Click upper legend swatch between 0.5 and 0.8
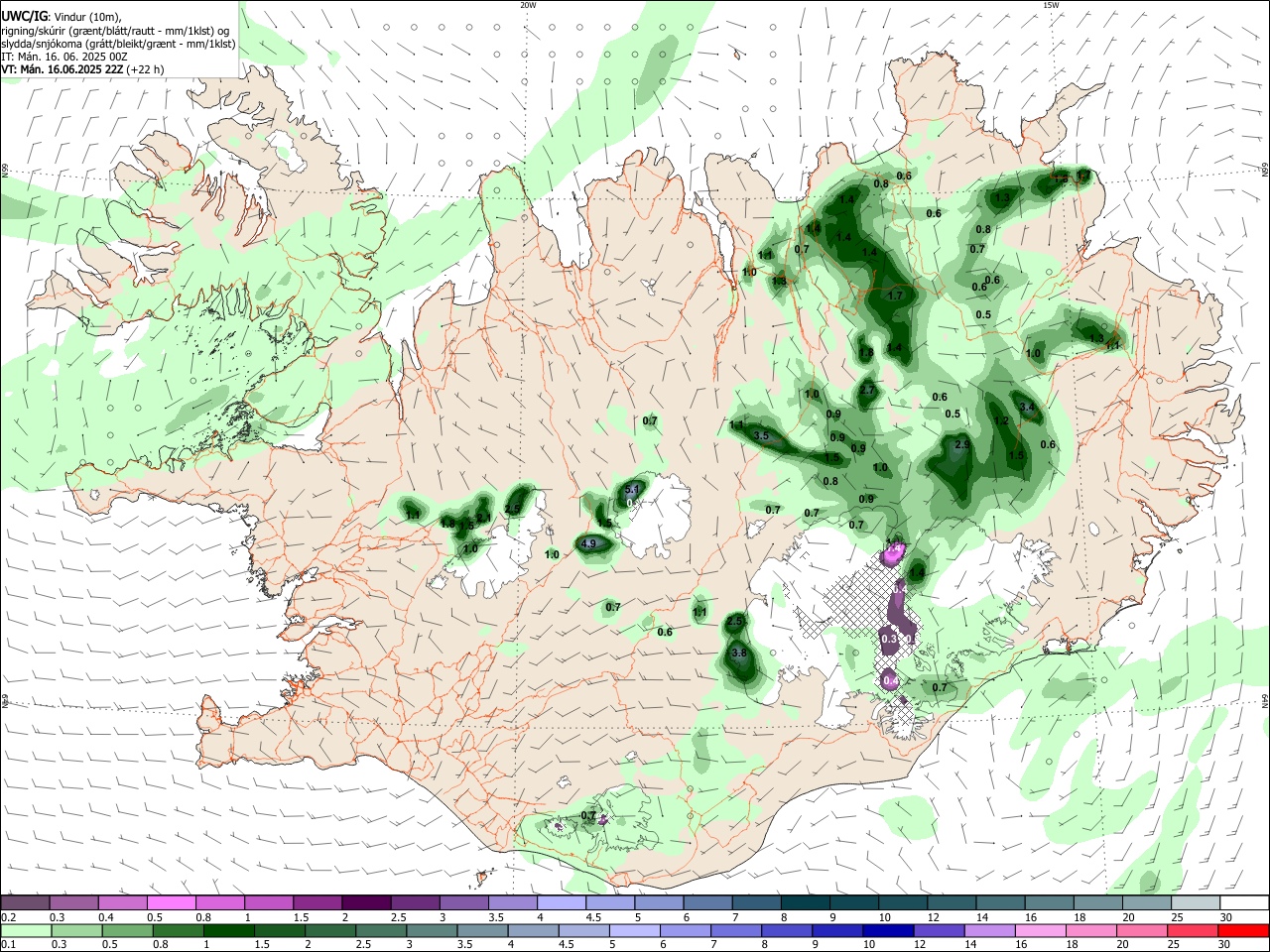This screenshot has width=1270, height=952. [x=171, y=903]
